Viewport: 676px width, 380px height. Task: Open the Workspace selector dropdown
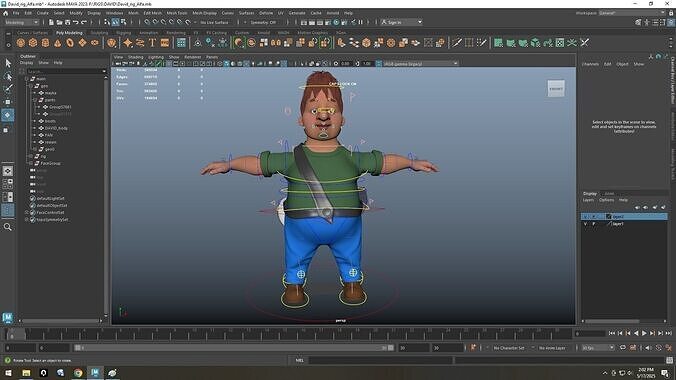(x=632, y=13)
